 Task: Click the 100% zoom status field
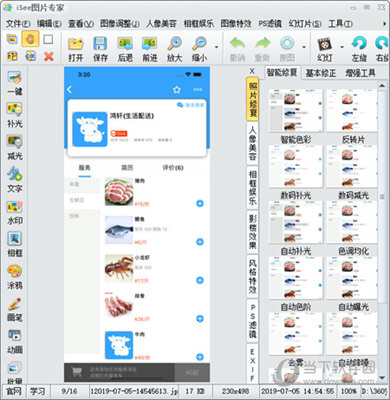click(348, 391)
